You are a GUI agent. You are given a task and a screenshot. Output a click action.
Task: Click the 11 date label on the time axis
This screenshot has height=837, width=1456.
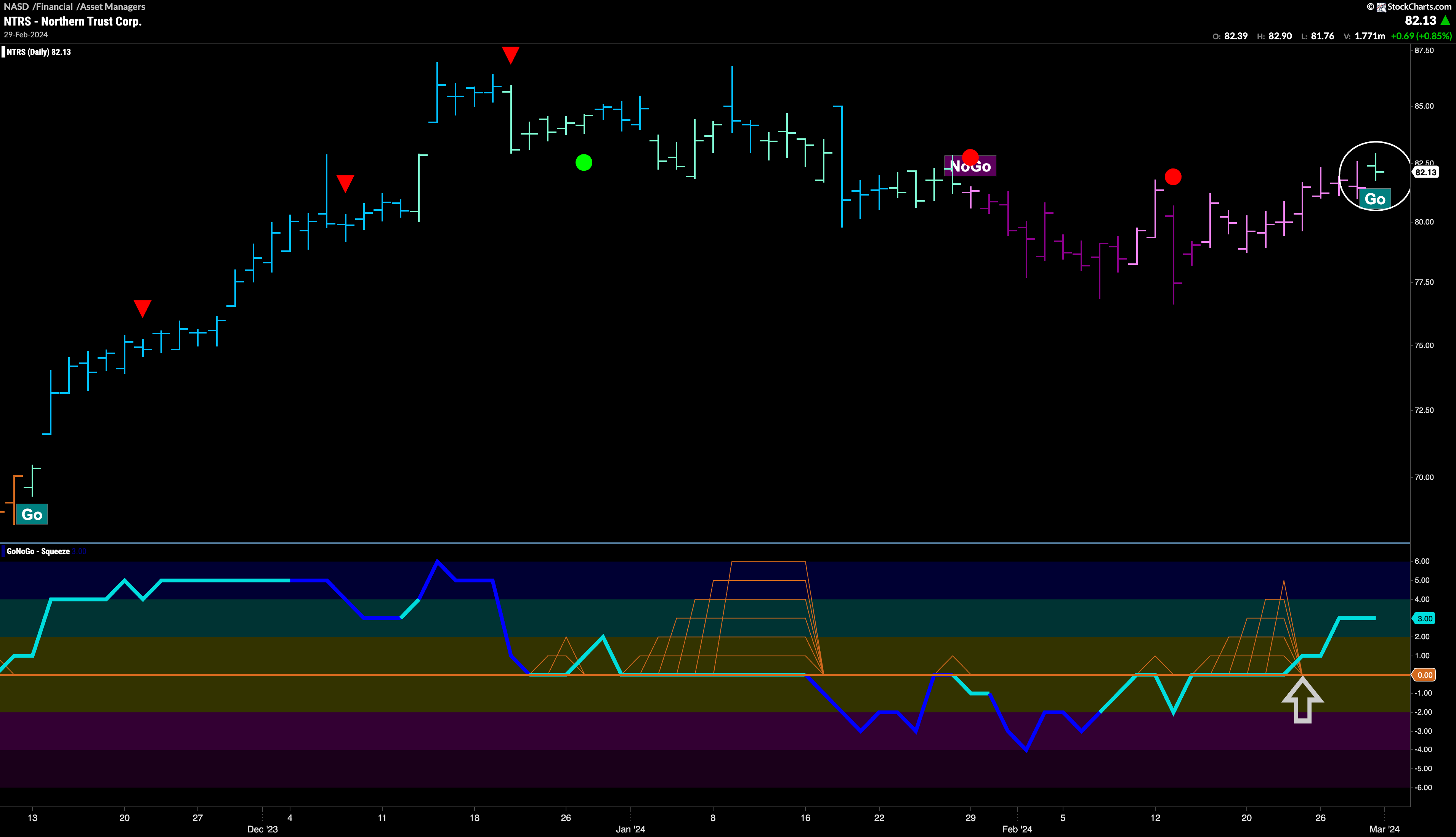[382, 818]
